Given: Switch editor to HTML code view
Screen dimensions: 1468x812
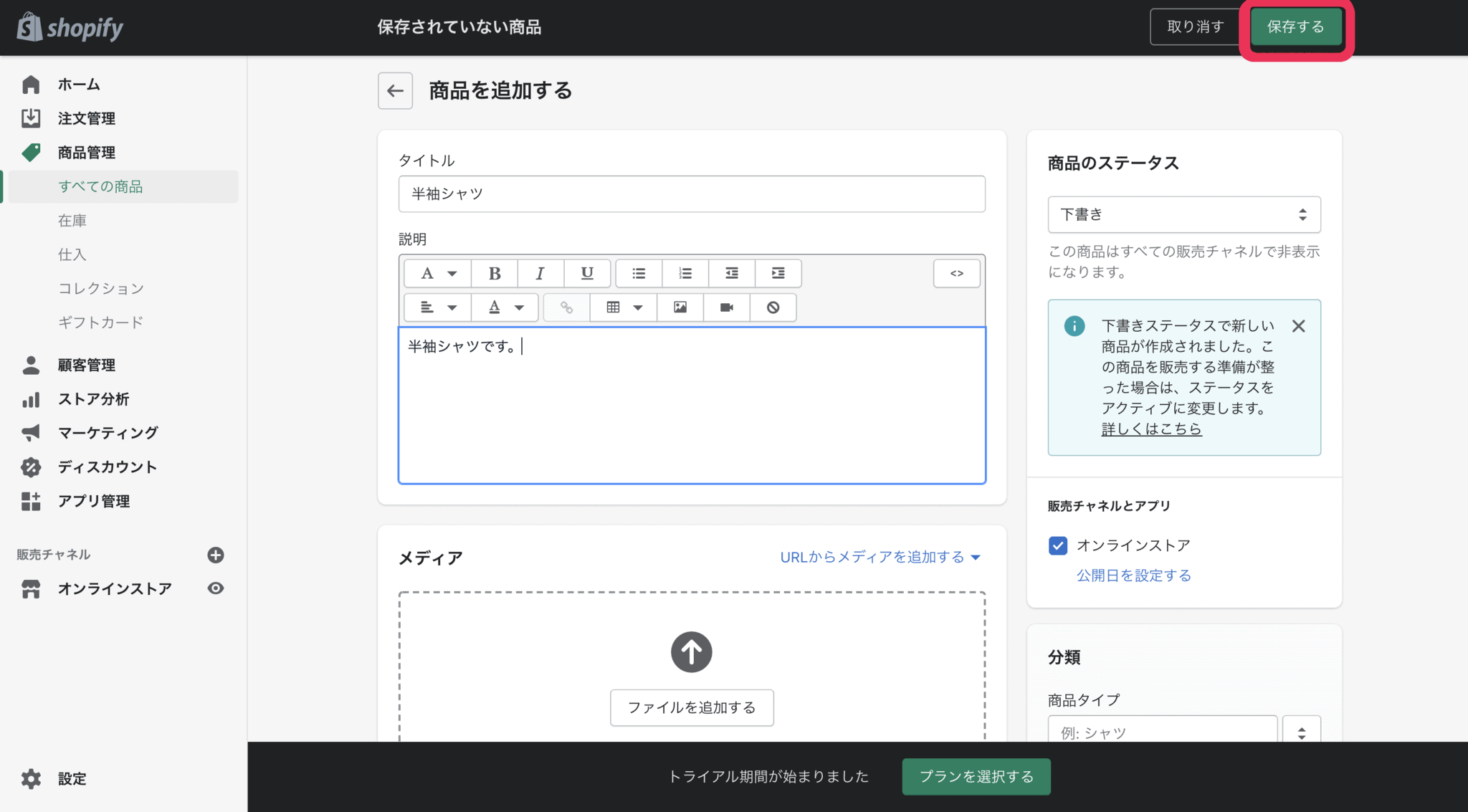Looking at the screenshot, I should click(956, 273).
